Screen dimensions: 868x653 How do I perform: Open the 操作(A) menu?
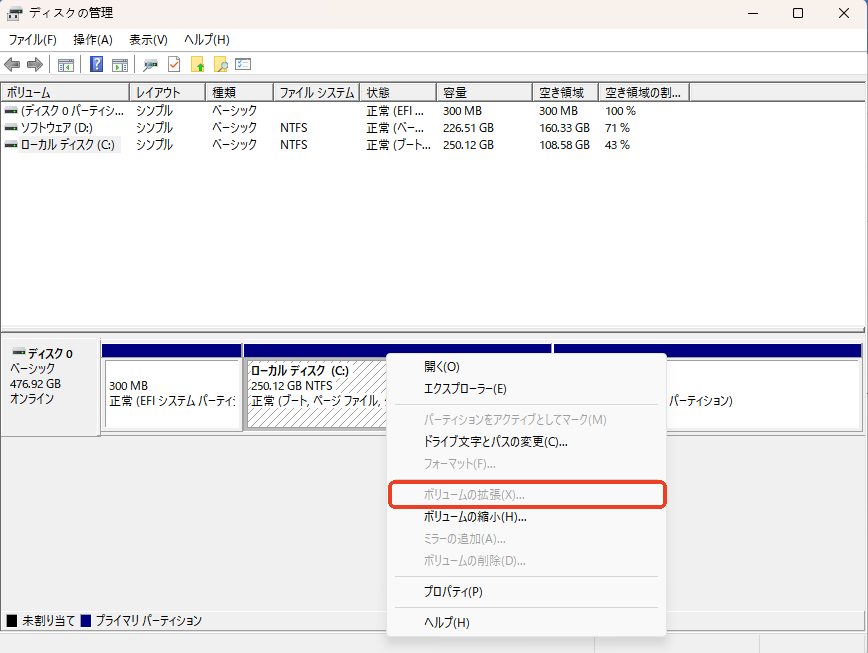coord(92,40)
